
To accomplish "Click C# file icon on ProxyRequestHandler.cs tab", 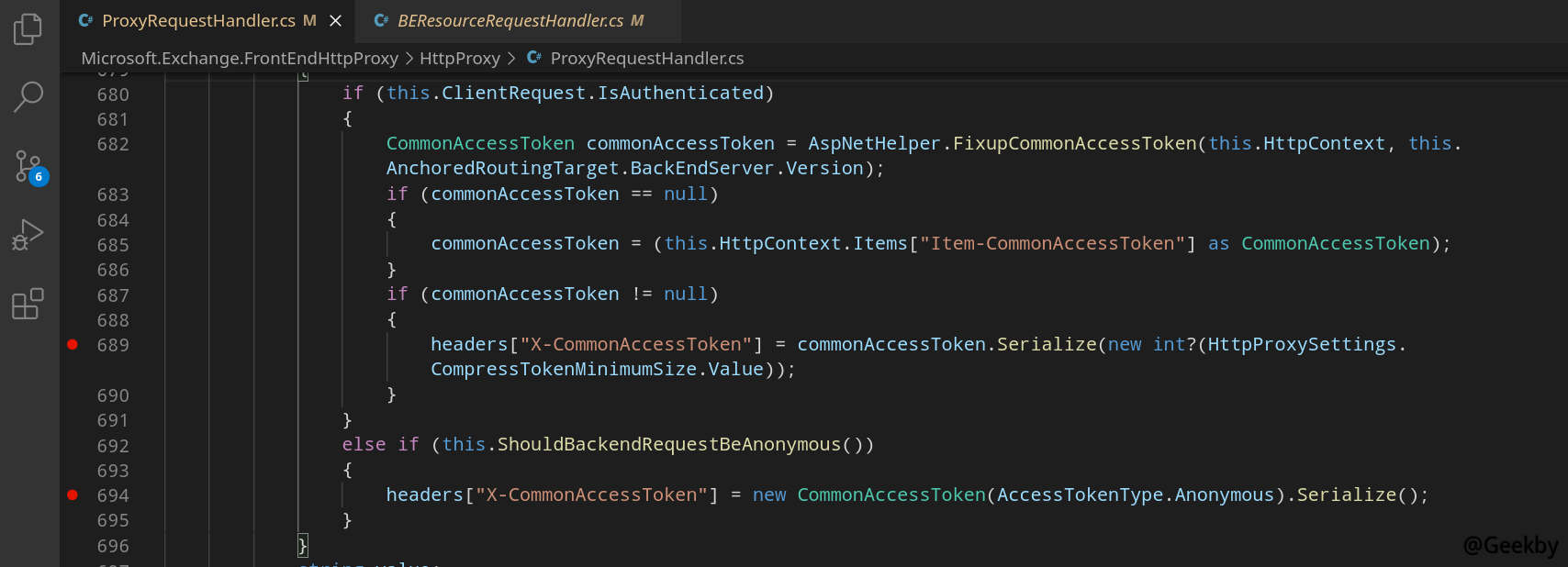I will click(85, 20).
